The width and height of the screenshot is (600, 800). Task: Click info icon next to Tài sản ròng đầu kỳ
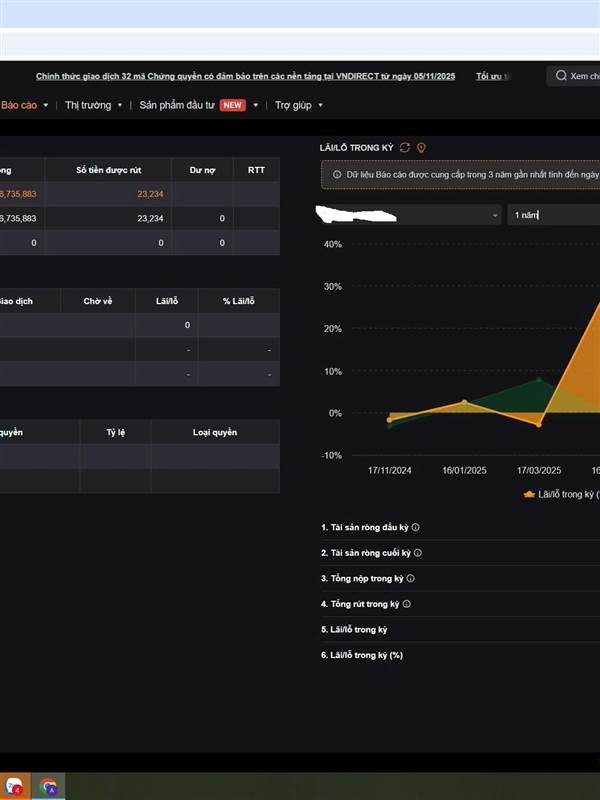(x=416, y=527)
